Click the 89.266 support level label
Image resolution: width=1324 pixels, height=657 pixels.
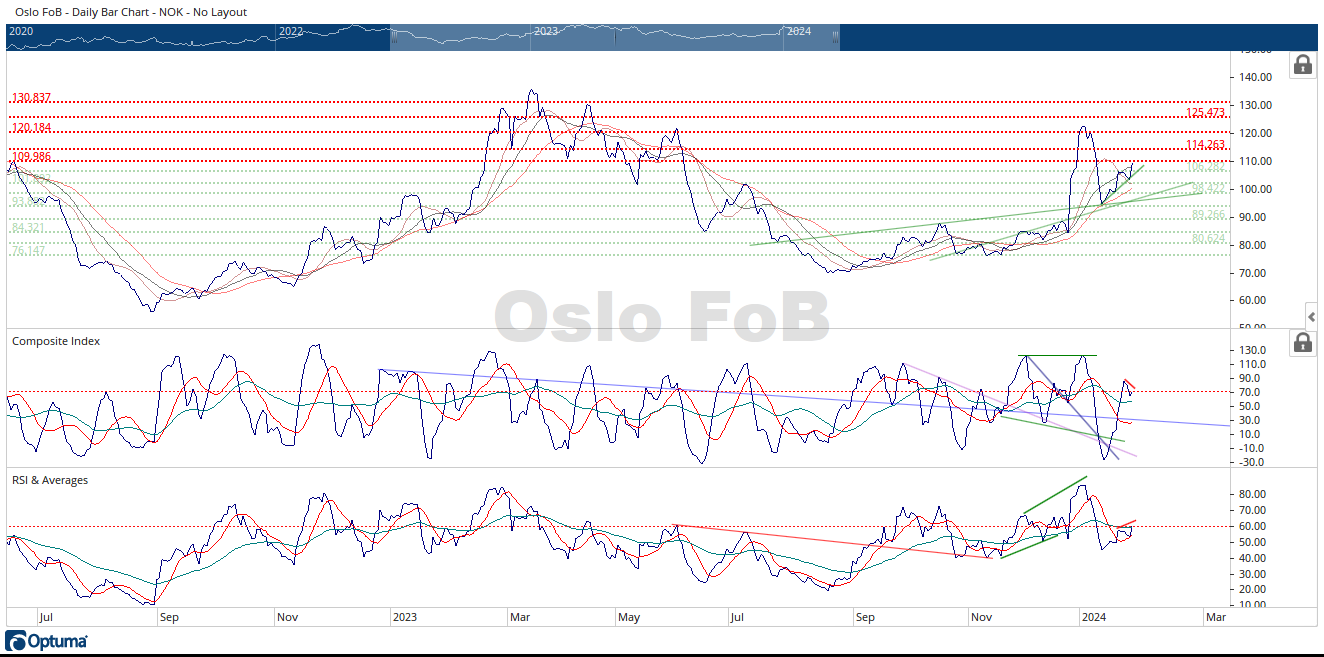point(1209,215)
